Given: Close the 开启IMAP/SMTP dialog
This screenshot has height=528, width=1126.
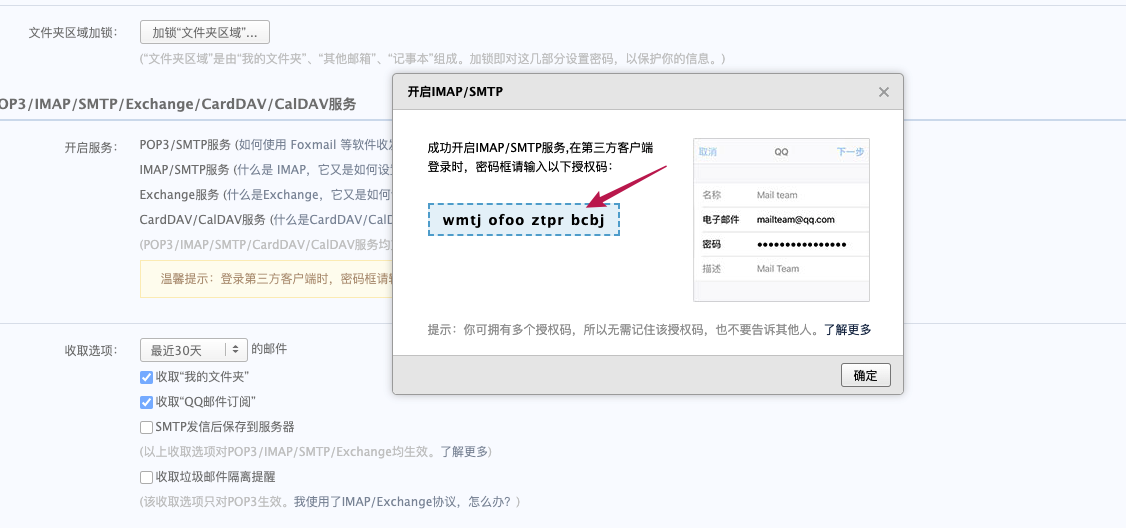Looking at the screenshot, I should 883,92.
